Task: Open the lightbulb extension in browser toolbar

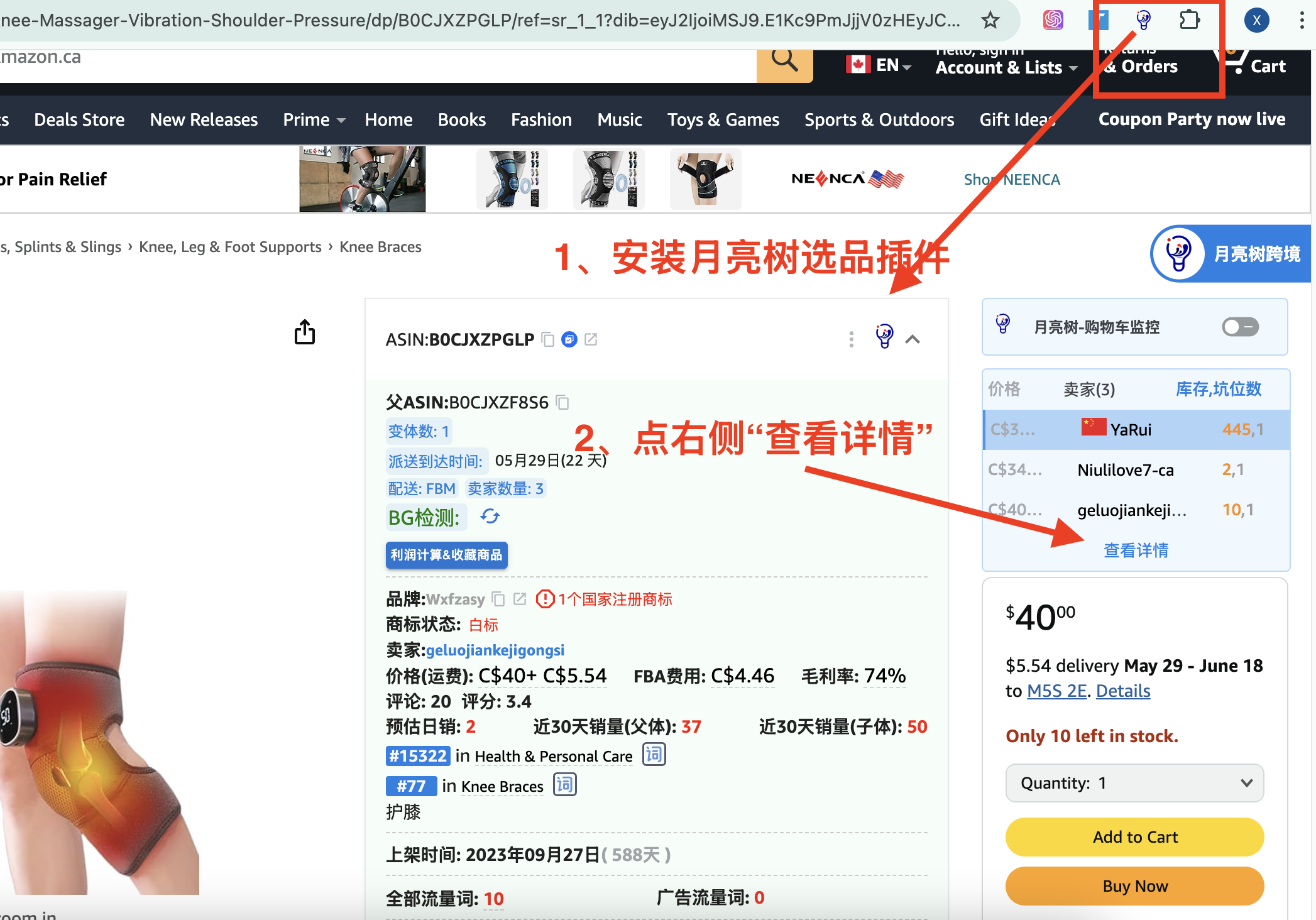Action: pos(1144,20)
